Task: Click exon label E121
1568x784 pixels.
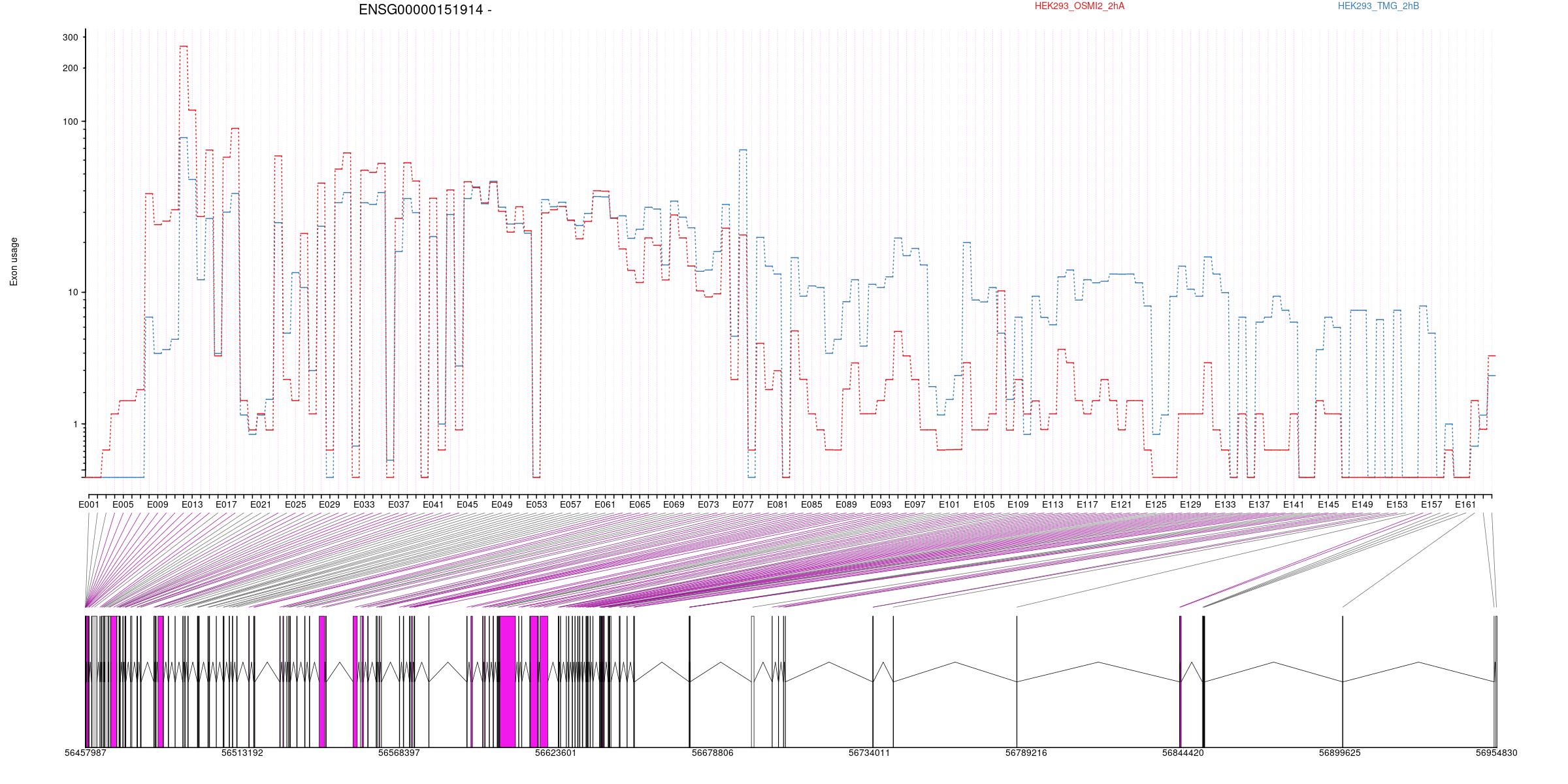Action: 1121,504
